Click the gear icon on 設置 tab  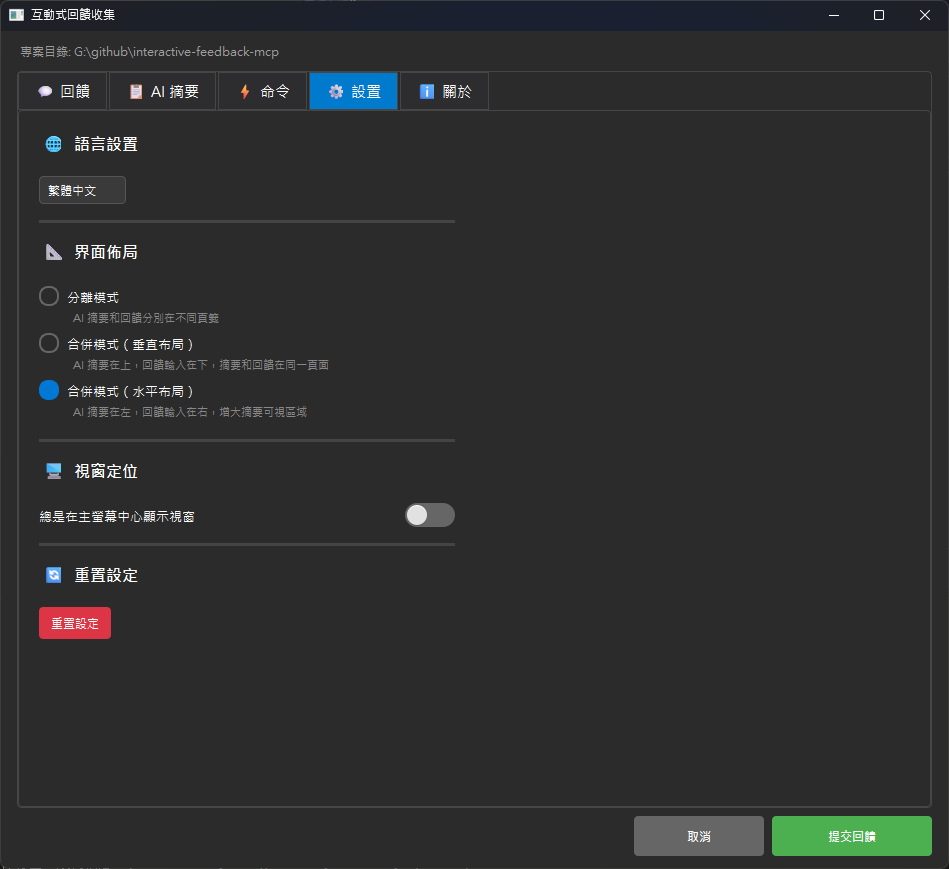click(x=335, y=90)
